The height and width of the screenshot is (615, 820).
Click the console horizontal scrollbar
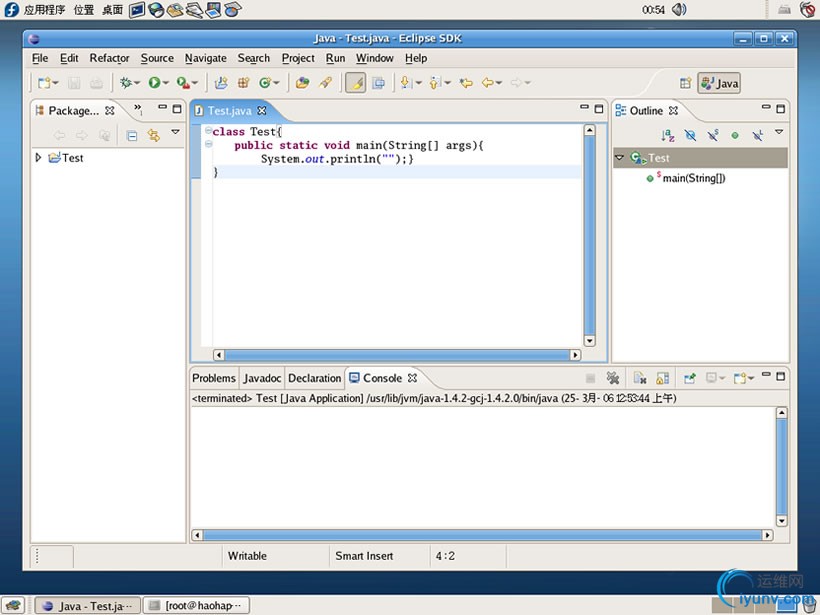click(482, 535)
